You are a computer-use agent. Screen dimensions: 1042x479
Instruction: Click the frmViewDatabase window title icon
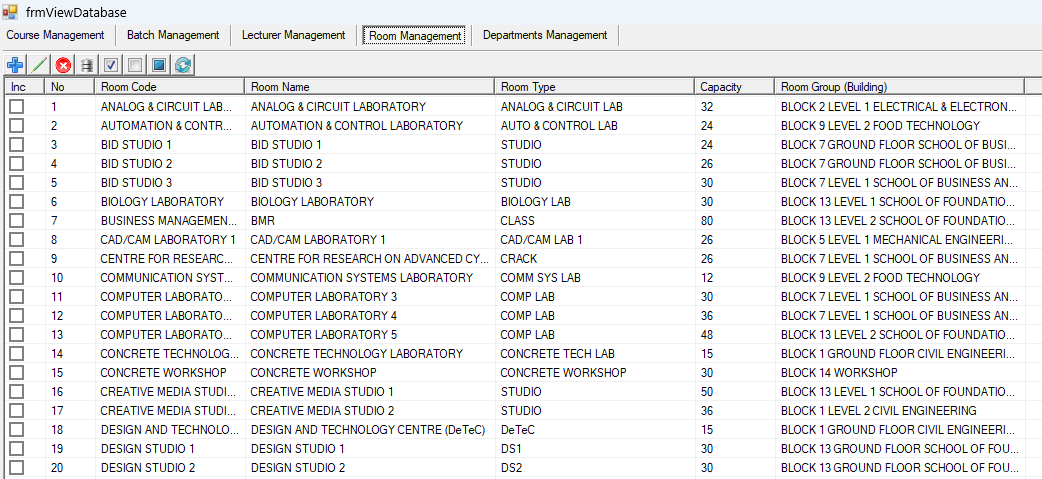[10, 11]
